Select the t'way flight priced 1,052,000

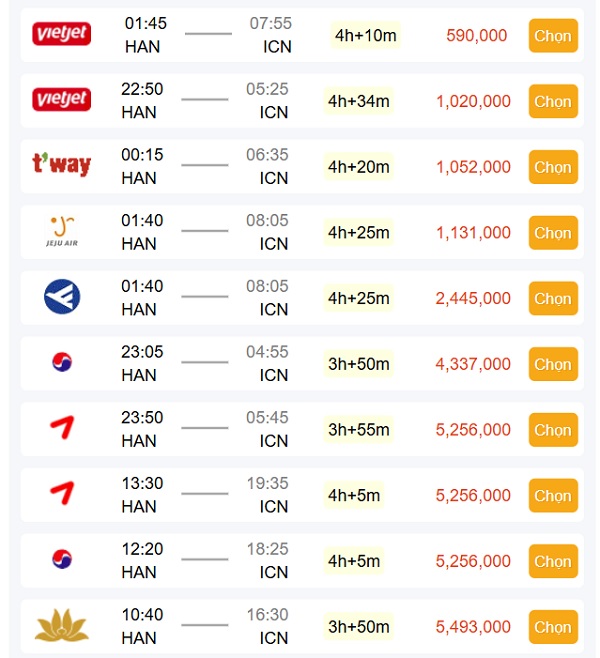(552, 167)
